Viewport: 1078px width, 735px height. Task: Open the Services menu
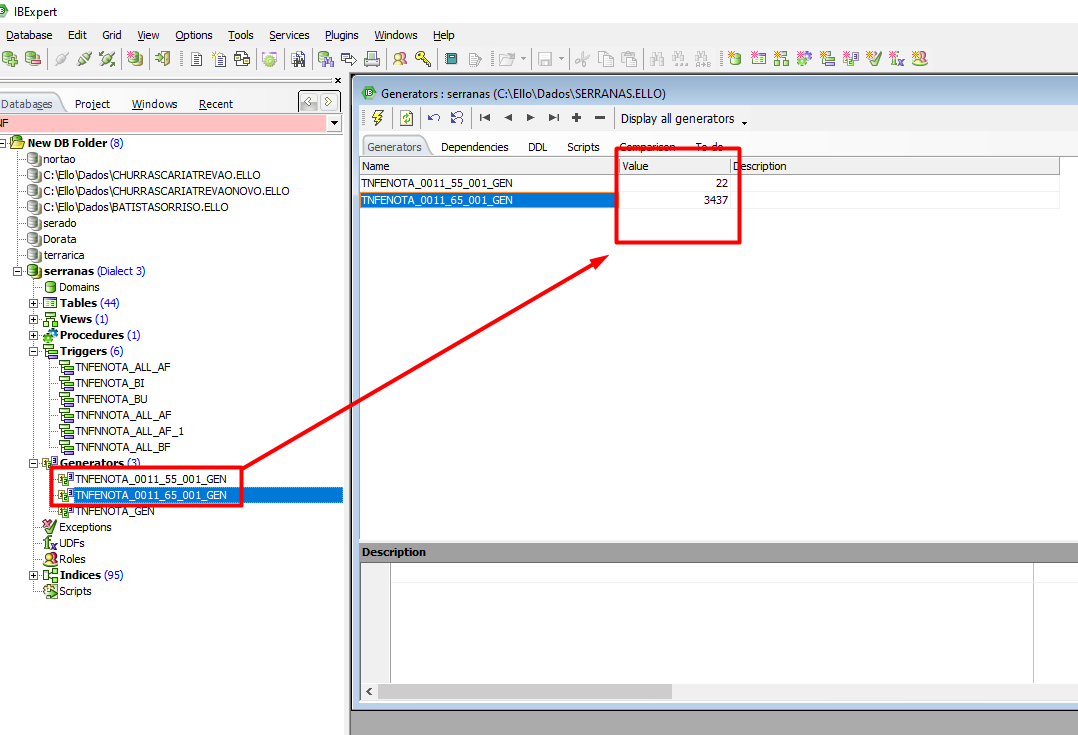289,35
